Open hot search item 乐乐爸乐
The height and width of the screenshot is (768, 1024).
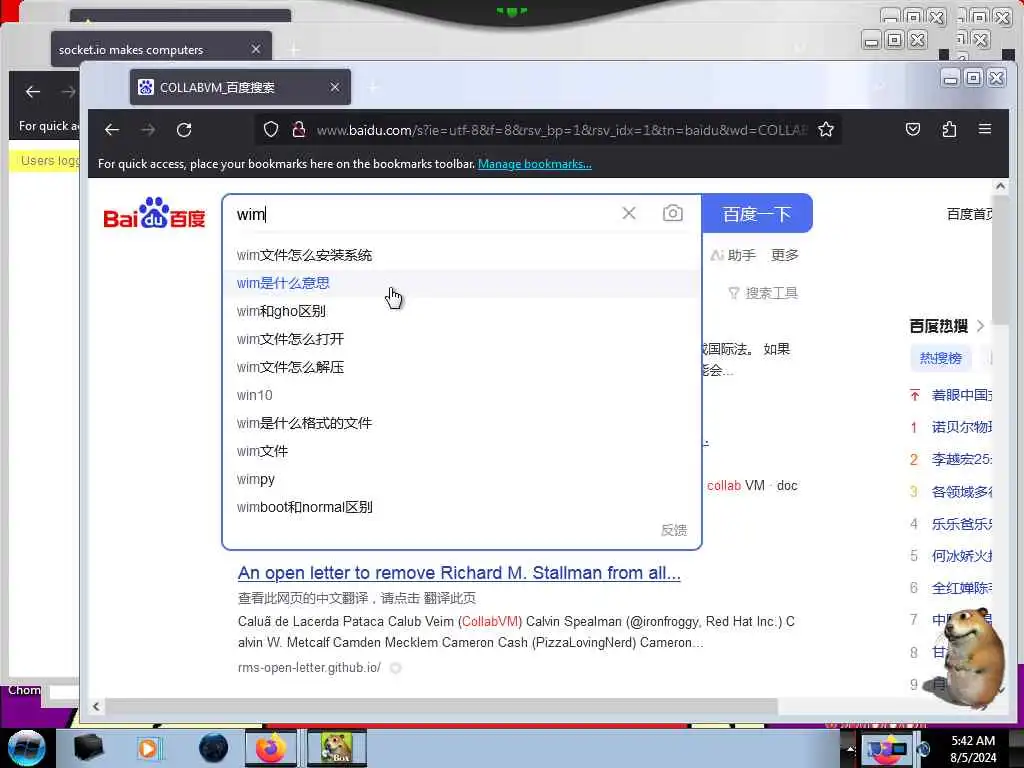pos(961,524)
